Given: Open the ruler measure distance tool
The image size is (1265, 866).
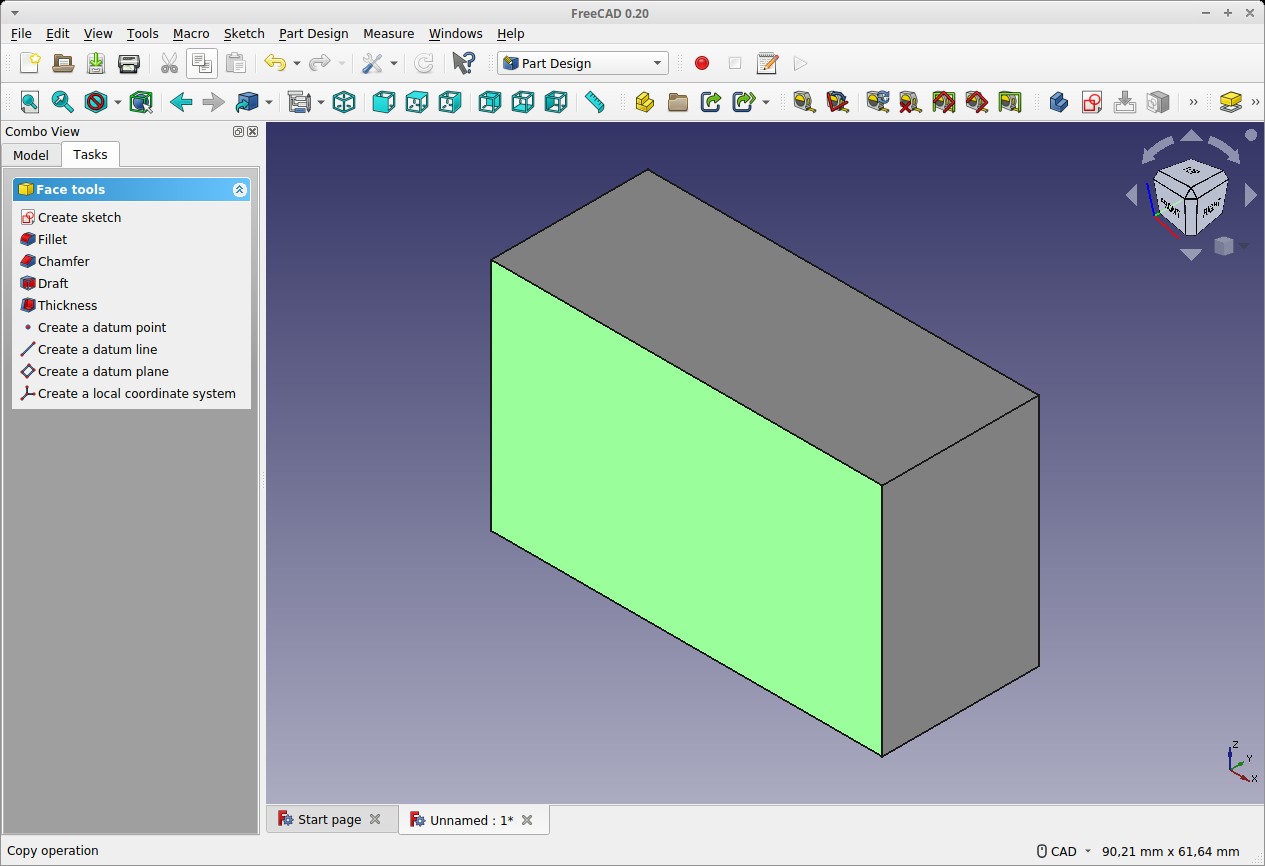Looking at the screenshot, I should (x=595, y=102).
